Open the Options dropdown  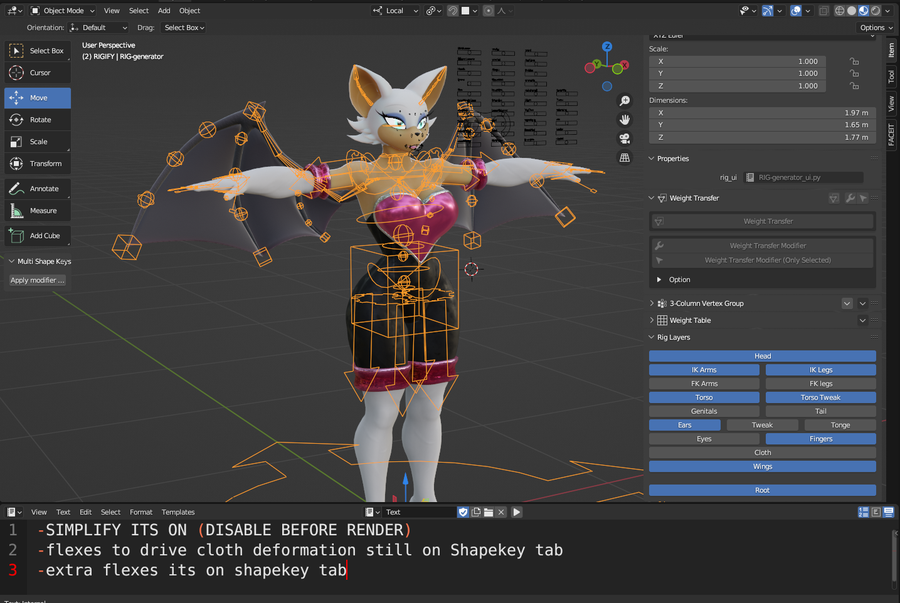pyautogui.click(x=876, y=28)
